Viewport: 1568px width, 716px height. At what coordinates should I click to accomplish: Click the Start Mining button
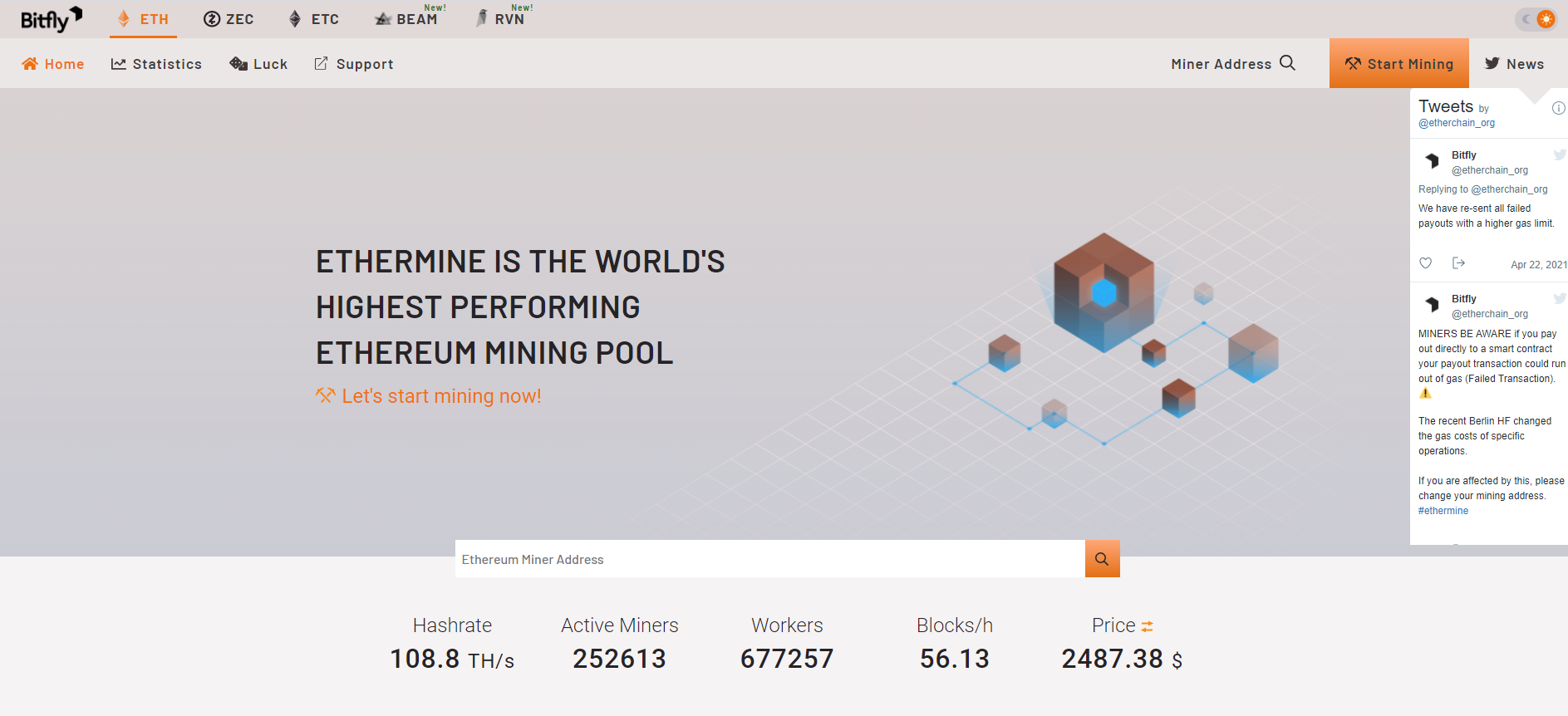[1399, 63]
